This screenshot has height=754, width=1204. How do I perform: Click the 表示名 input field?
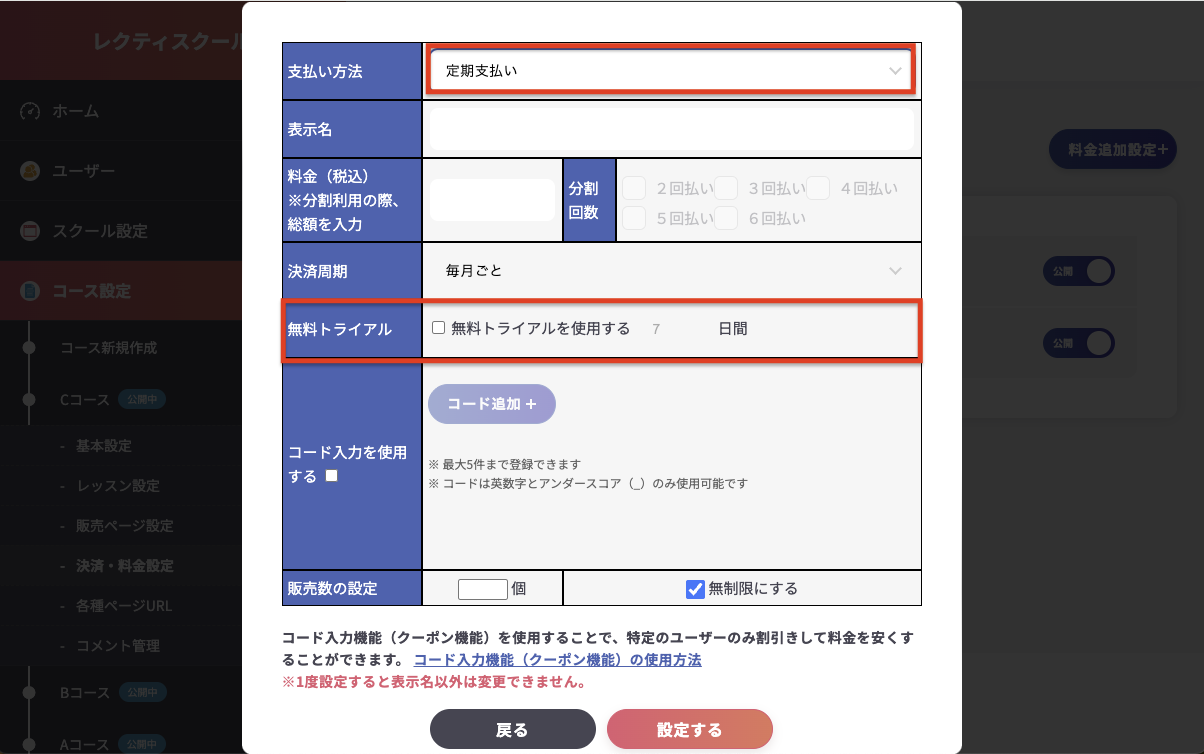[x=670, y=129]
